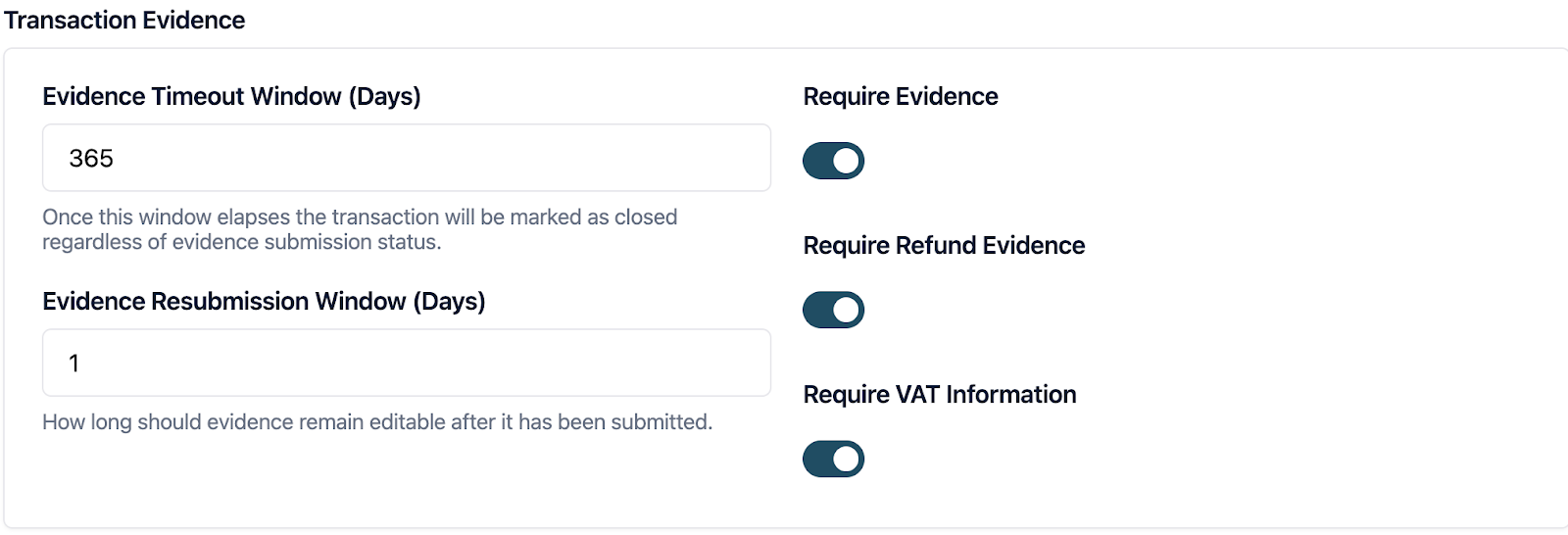Click the Require Refund Evidence label
This screenshot has height=535, width=1568.
click(943, 245)
